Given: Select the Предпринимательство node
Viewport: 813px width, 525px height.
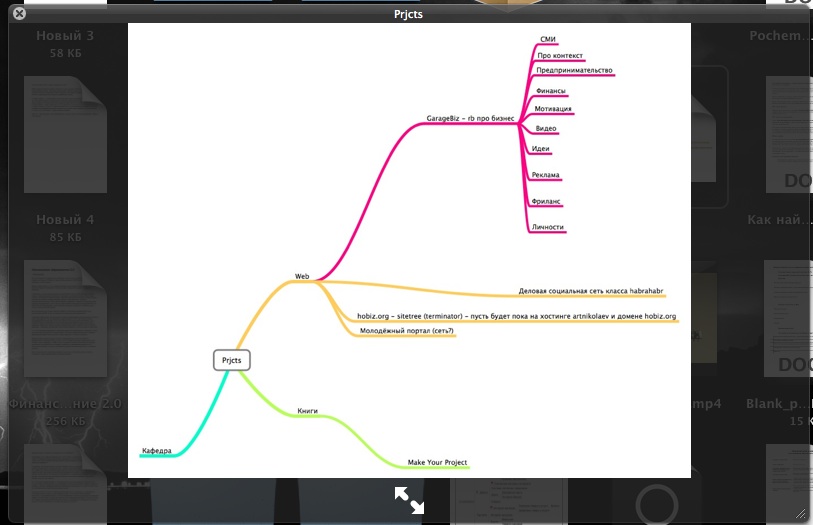Looking at the screenshot, I should [x=574, y=71].
